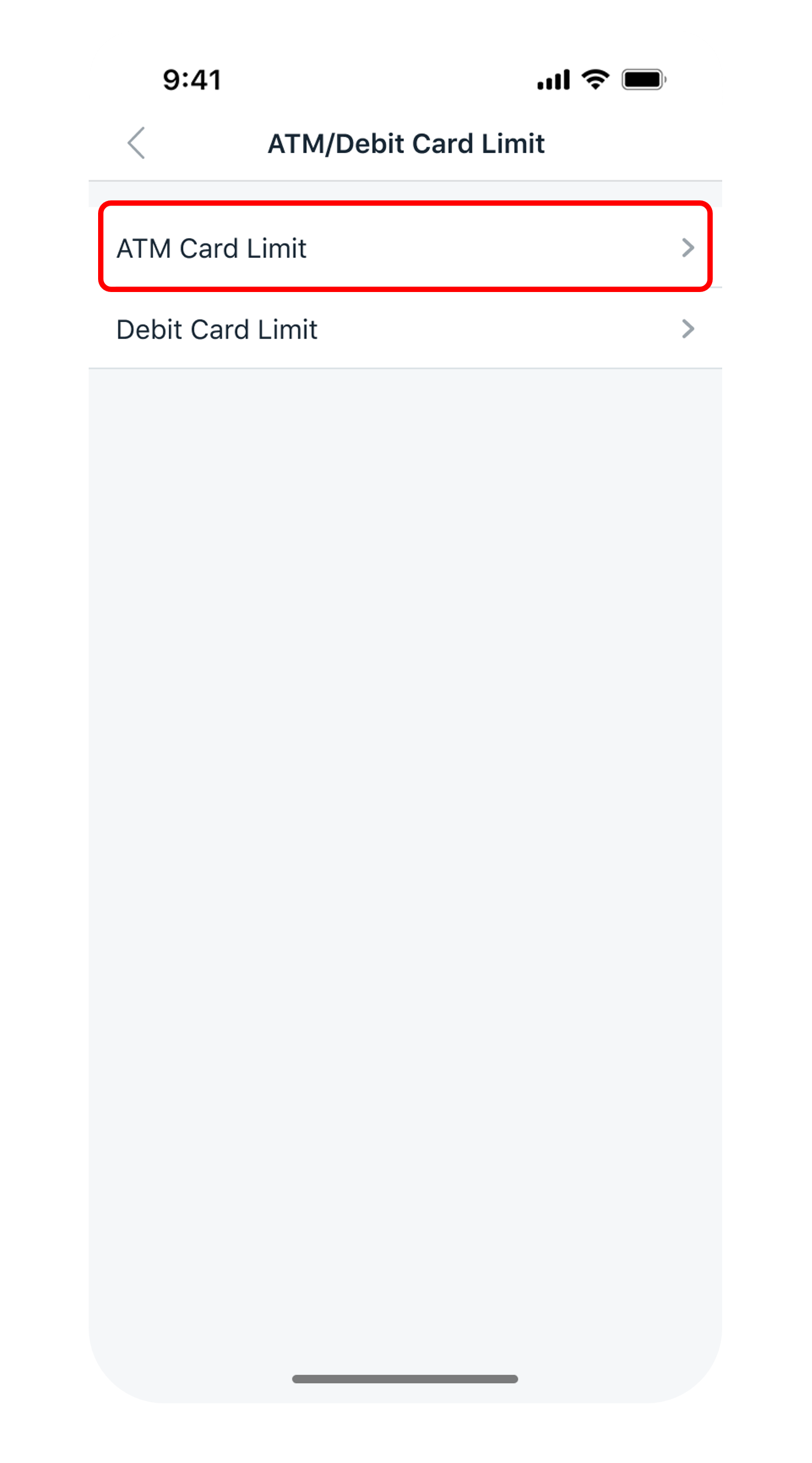This screenshot has height=1463, width=812.
Task: Expand the ATM Card Limit chevron
Action: 687,248
